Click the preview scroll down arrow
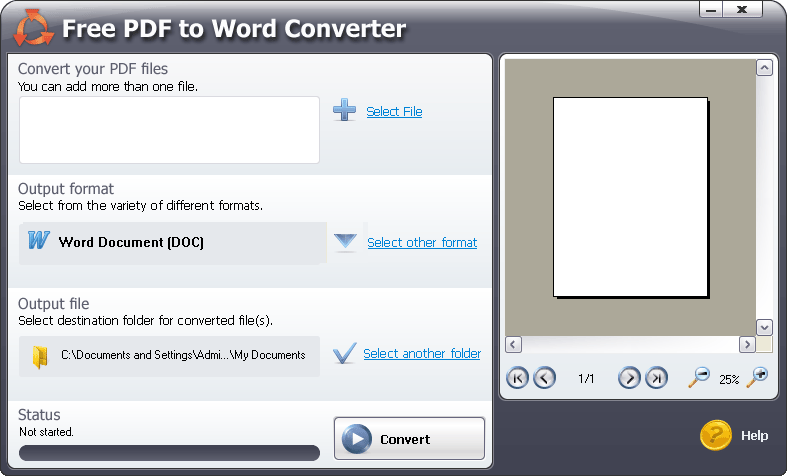This screenshot has height=476, width=787. click(764, 327)
